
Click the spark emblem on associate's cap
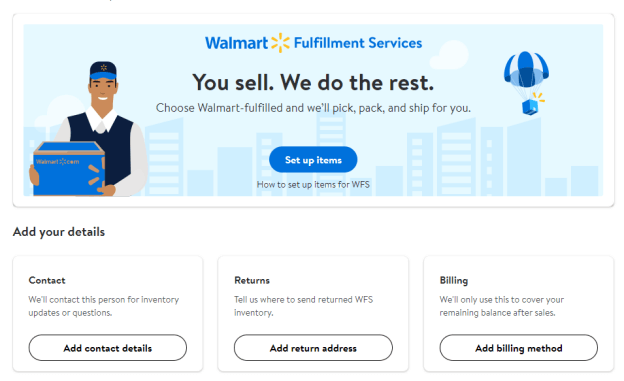pyautogui.click(x=103, y=67)
